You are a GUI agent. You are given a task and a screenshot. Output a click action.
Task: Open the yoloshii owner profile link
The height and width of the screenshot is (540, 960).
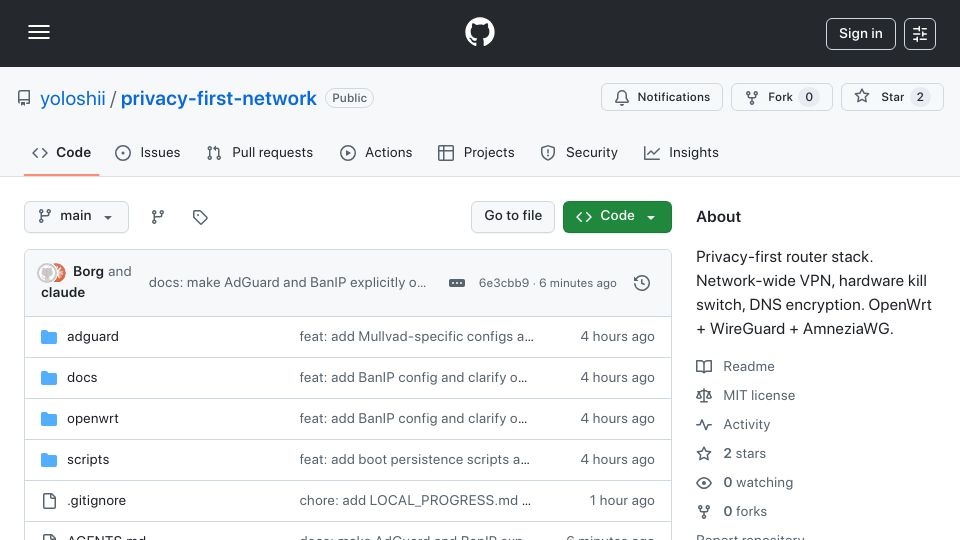click(x=73, y=98)
